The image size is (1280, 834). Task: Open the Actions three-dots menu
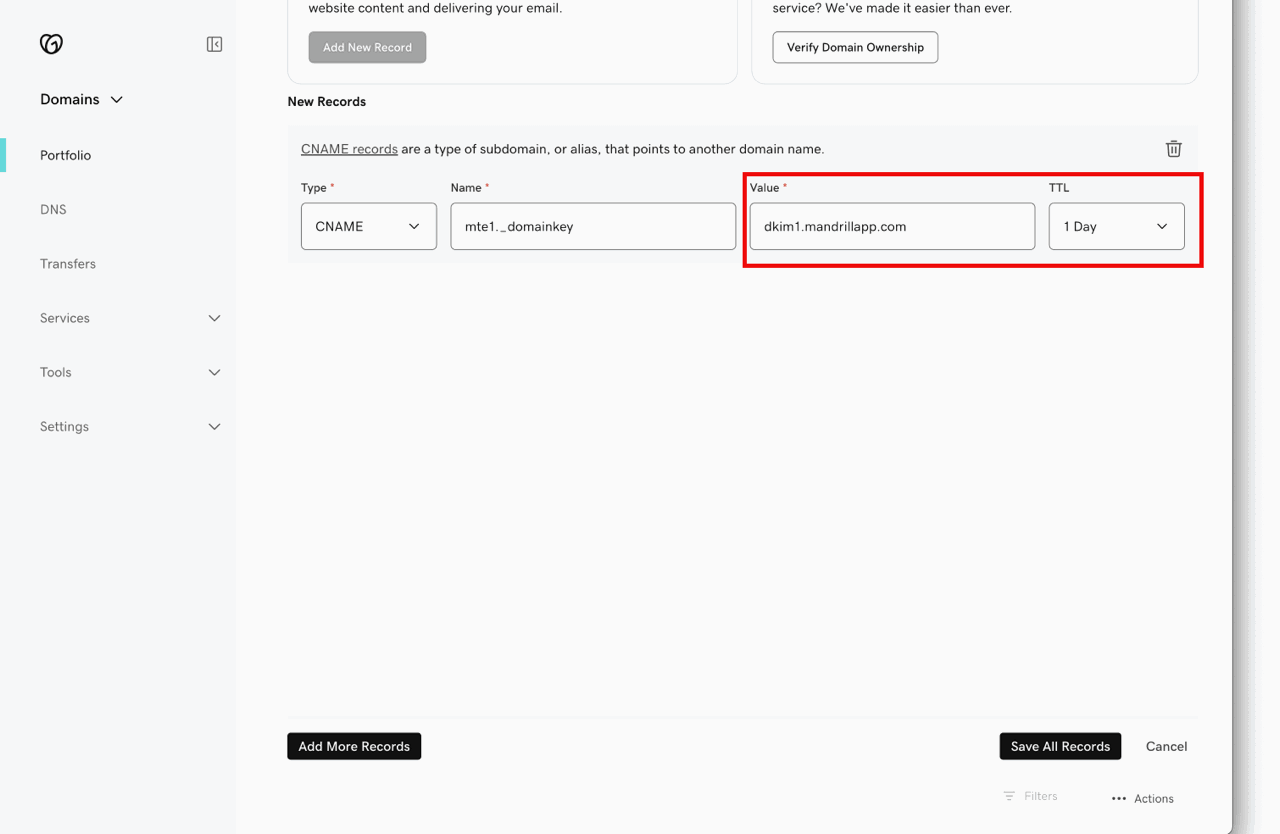point(1119,798)
